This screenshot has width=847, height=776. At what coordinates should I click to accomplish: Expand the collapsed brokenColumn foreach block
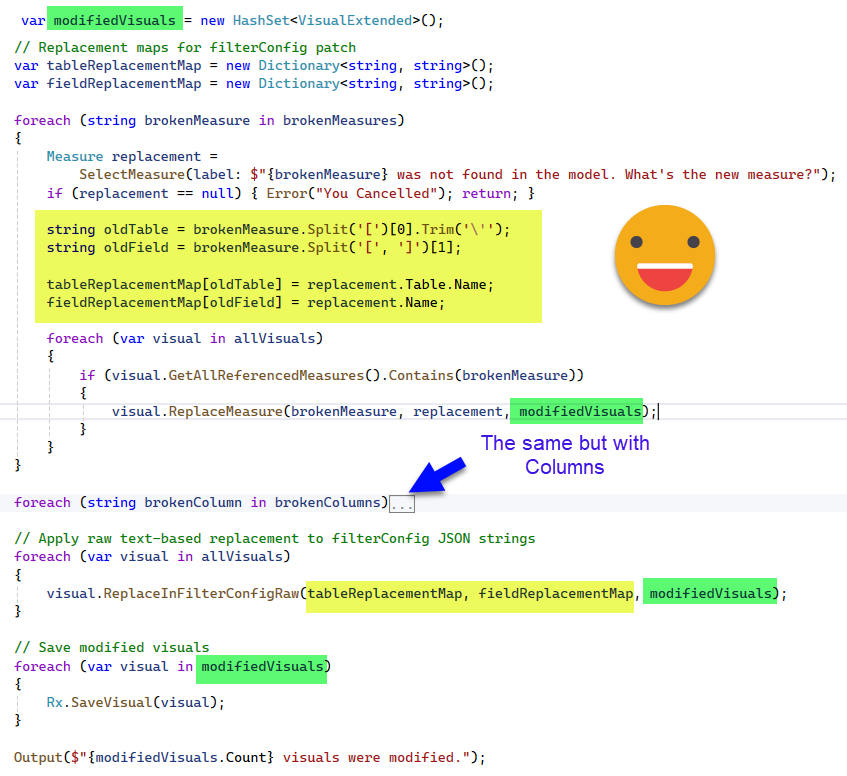coord(402,504)
